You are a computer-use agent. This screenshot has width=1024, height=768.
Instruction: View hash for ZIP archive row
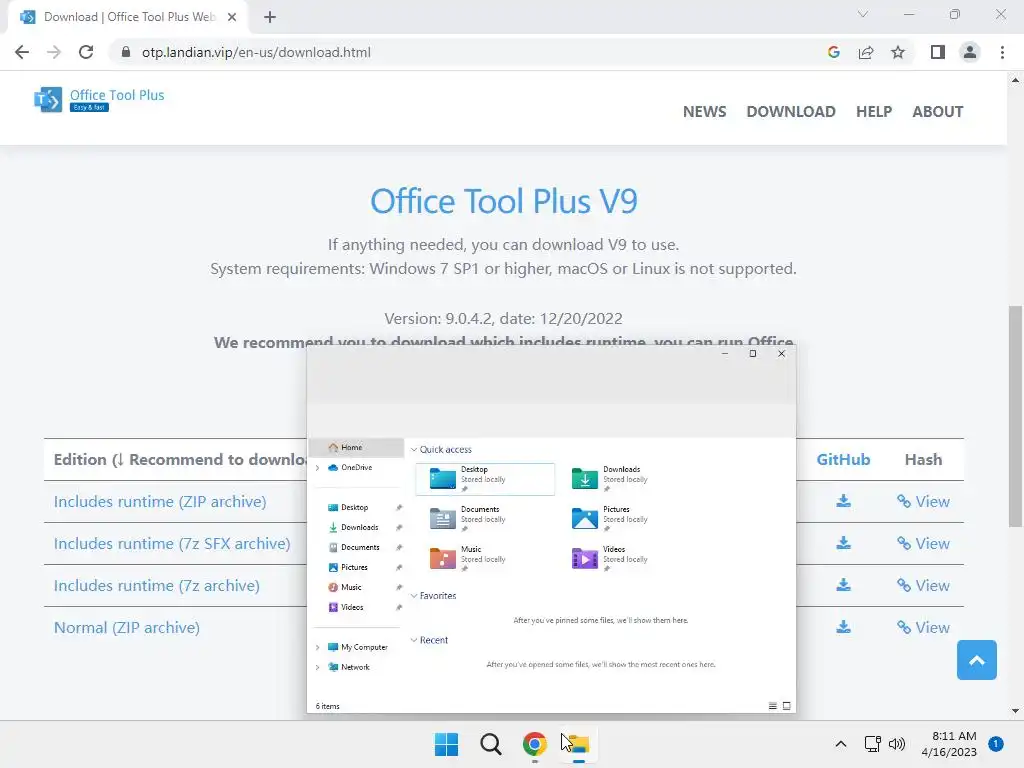(x=923, y=502)
